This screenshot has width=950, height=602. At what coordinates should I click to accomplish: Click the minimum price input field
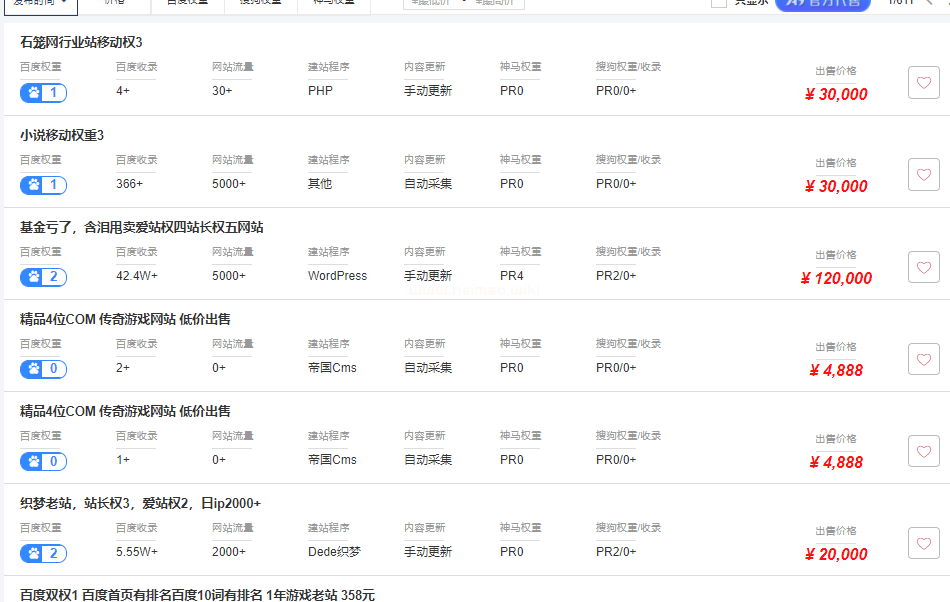[430, 4]
